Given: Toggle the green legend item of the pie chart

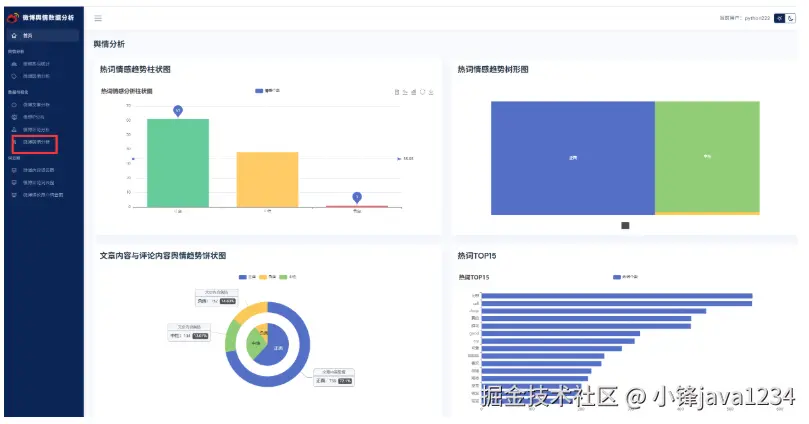Looking at the screenshot, I should 287,277.
